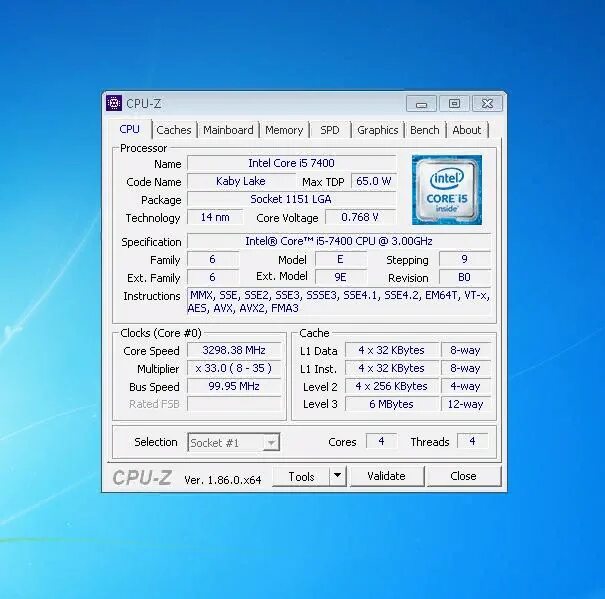Open the Tools dropdown arrow
605x599 pixels.
point(338,475)
